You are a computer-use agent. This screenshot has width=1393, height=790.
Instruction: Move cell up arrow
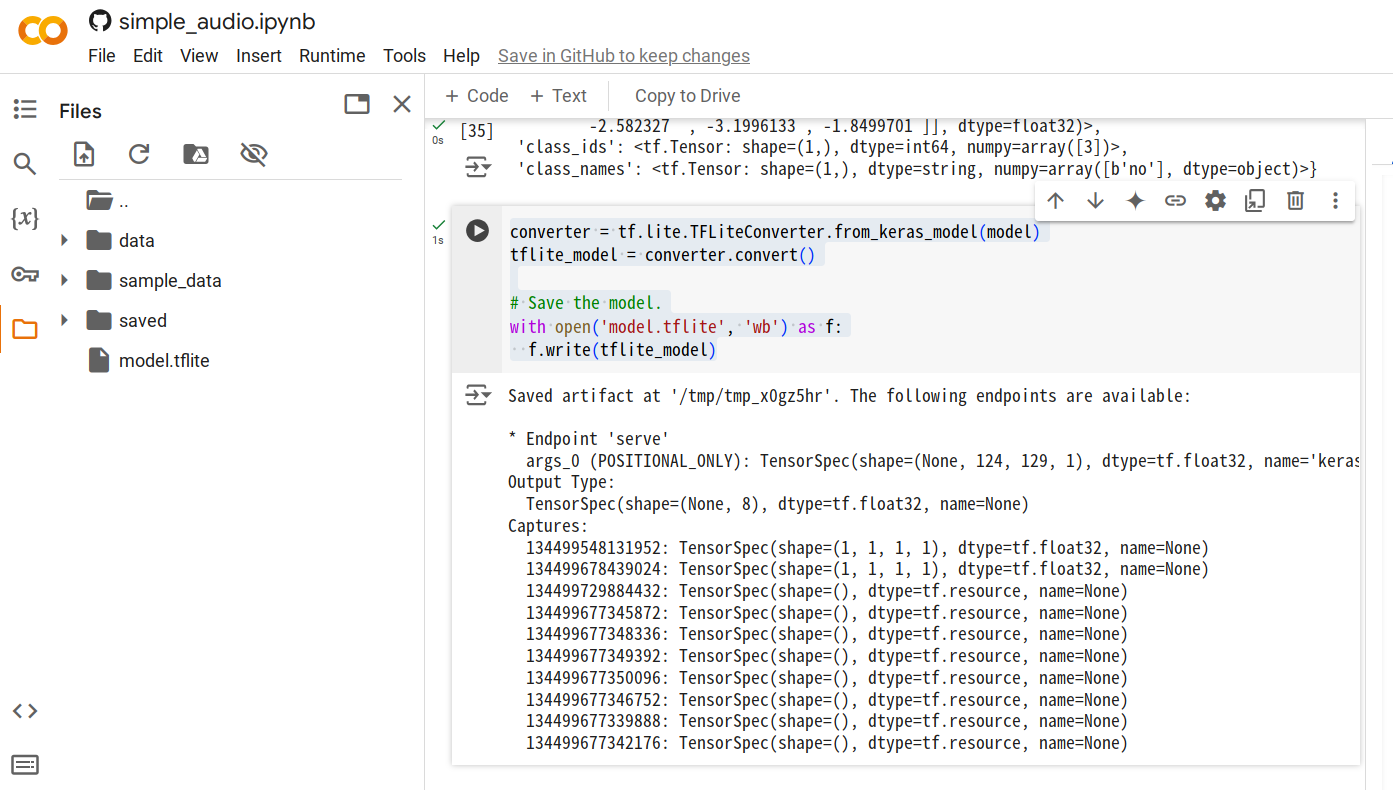click(x=1055, y=201)
